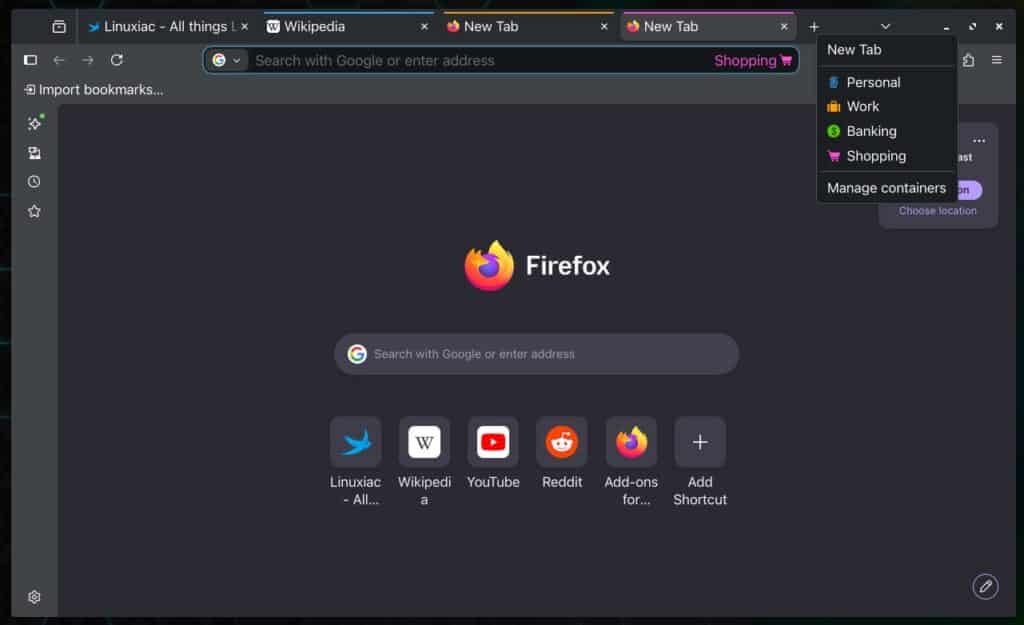Open synced tabs sidebar icon

coord(35,153)
